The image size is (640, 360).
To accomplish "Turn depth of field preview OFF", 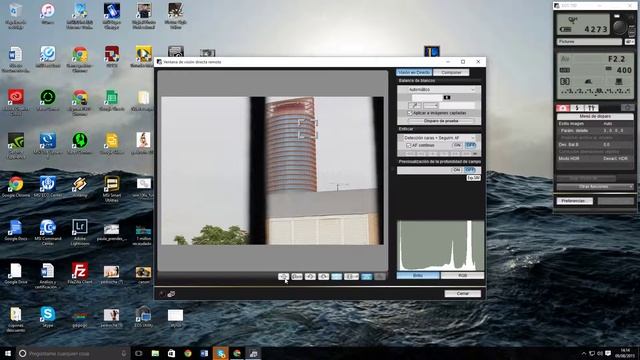I will click(x=471, y=170).
